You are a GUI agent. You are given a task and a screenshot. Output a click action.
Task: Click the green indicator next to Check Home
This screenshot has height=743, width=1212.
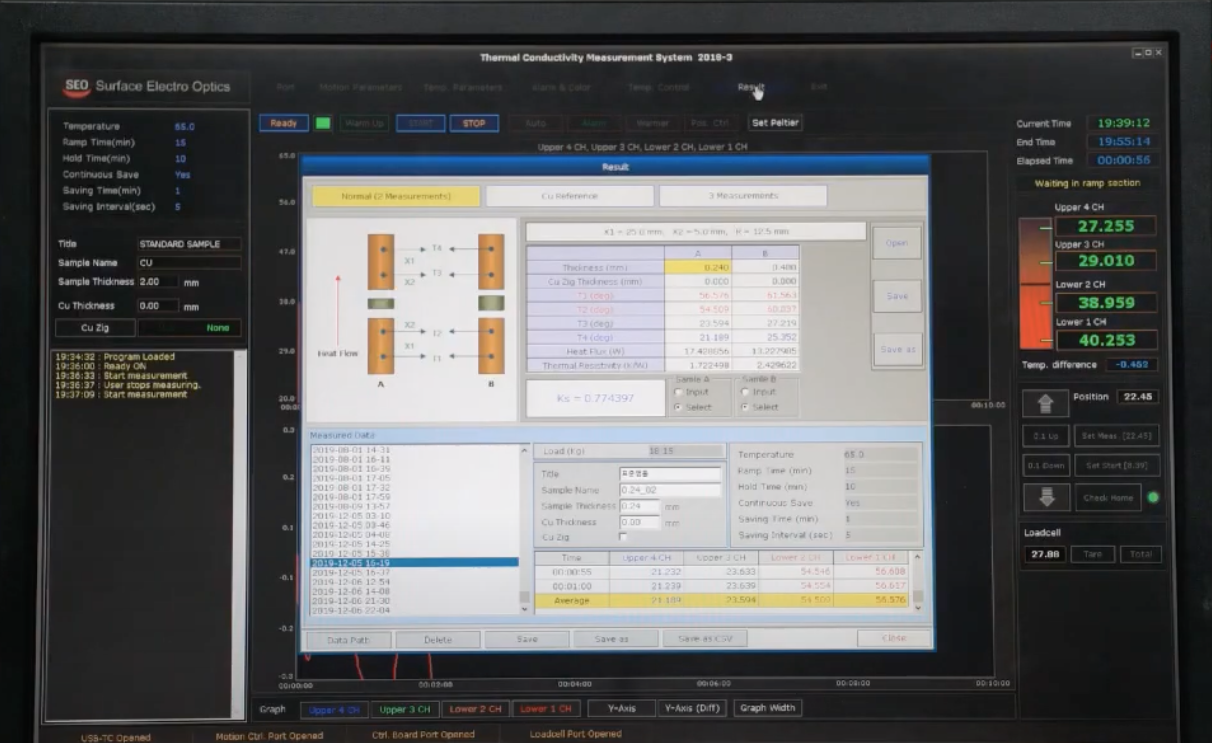(1153, 498)
